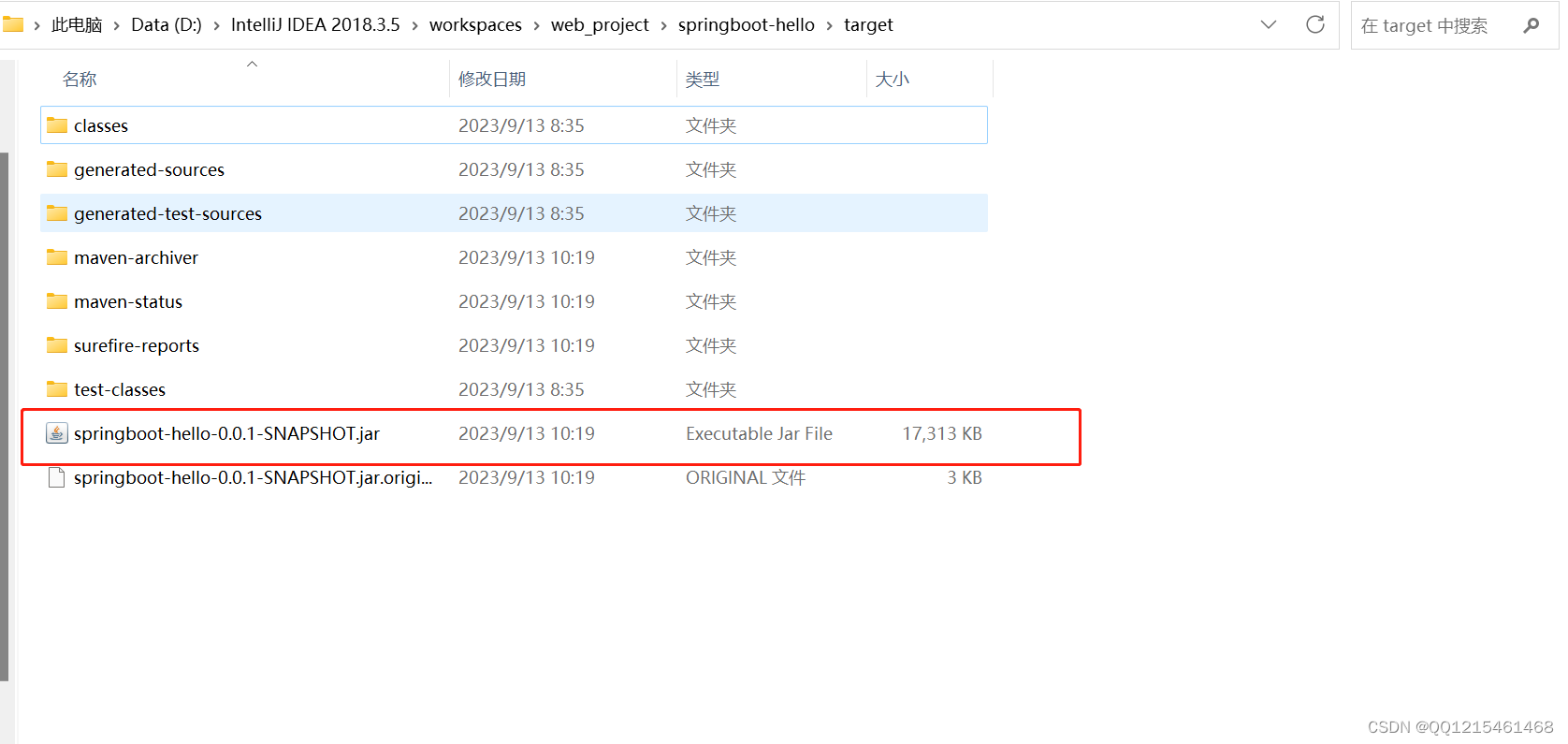Select the generated-sources folder name
The width and height of the screenshot is (1568, 744).
[150, 169]
